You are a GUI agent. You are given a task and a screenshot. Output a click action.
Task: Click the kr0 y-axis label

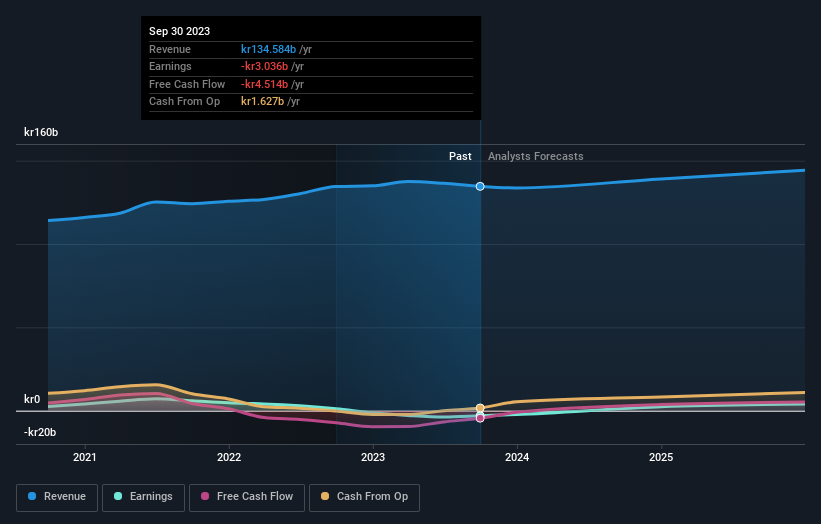[x=32, y=399]
